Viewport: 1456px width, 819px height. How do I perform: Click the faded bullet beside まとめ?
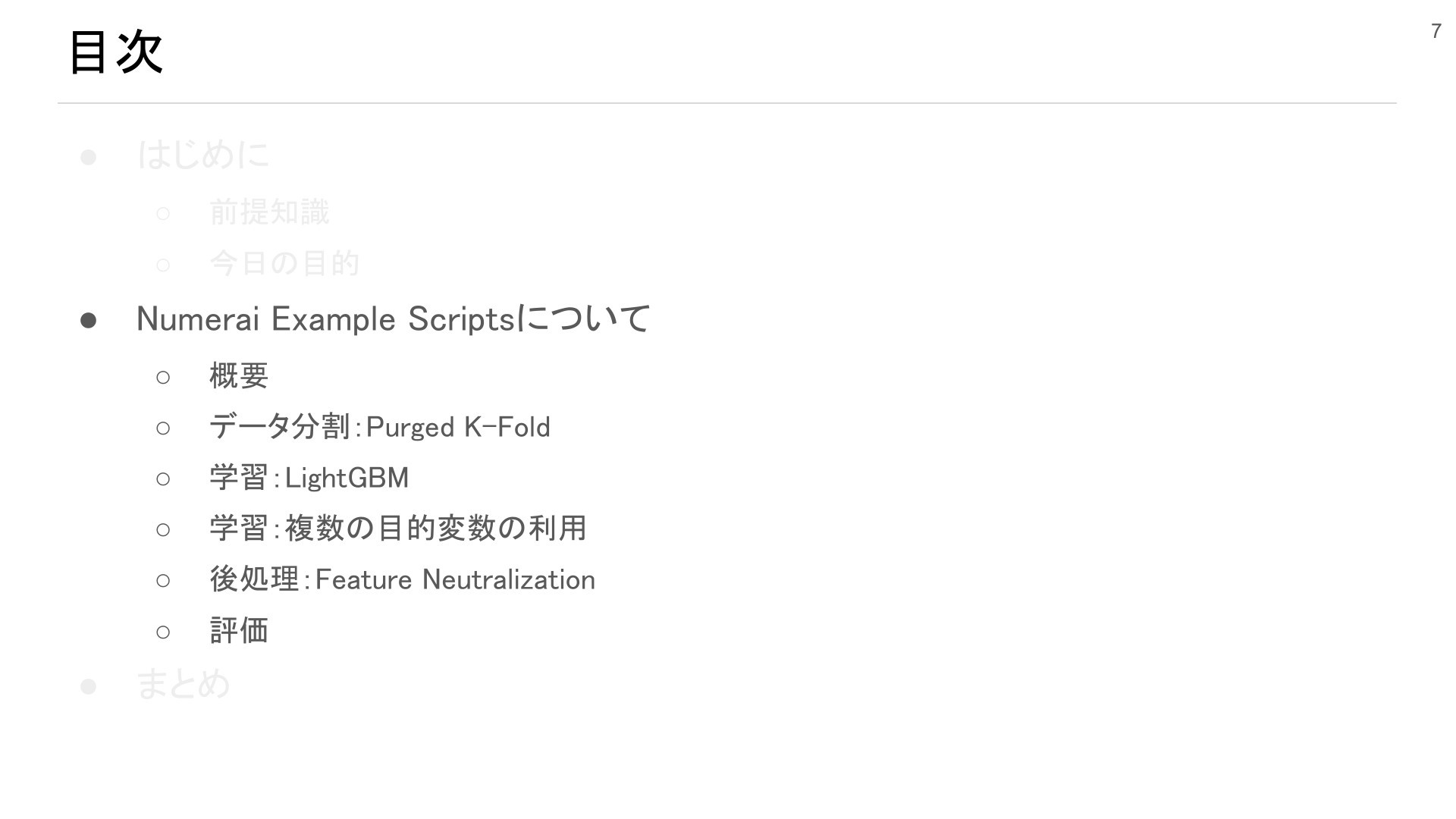point(88,686)
